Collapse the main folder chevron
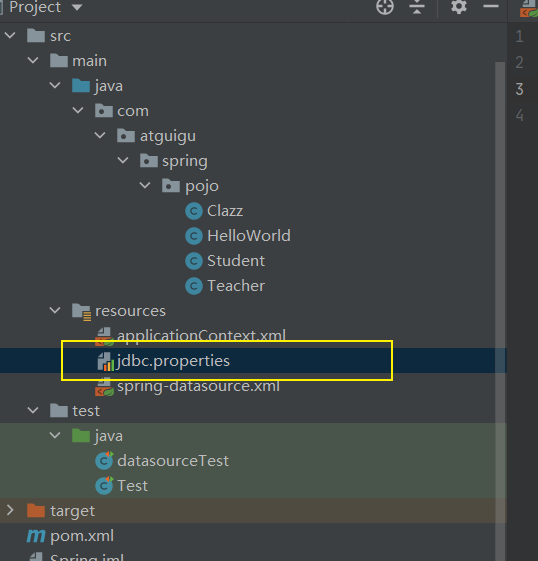Viewport: 538px width, 561px height. point(33,60)
